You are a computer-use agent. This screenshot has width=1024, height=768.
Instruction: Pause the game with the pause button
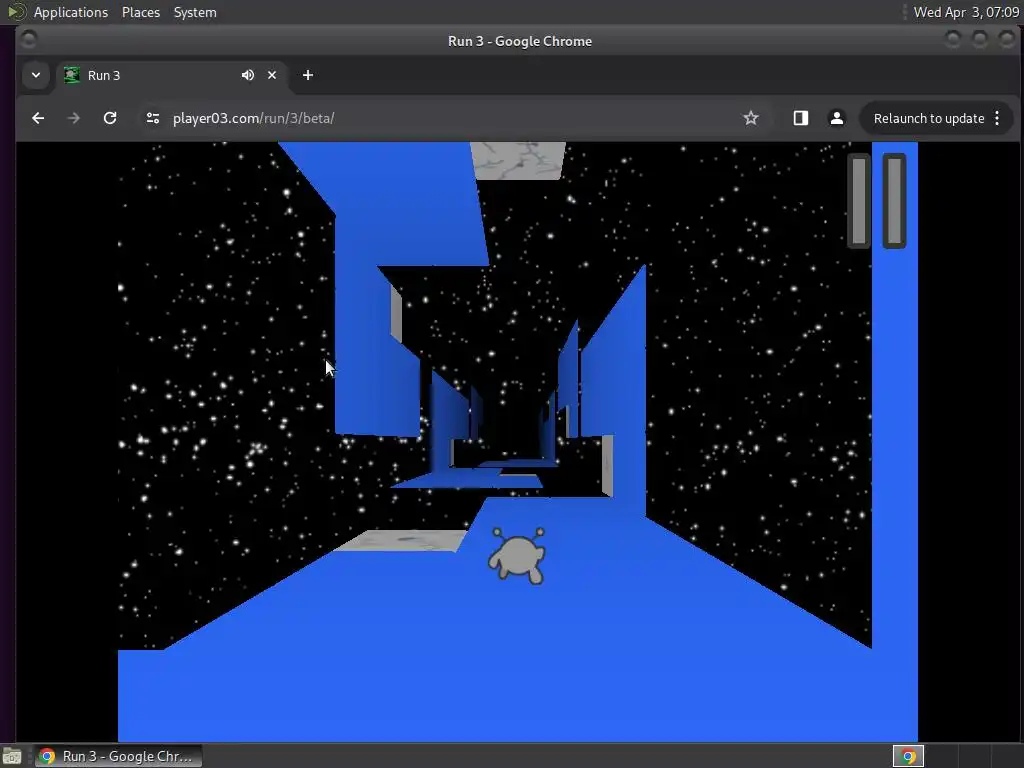[877, 201]
